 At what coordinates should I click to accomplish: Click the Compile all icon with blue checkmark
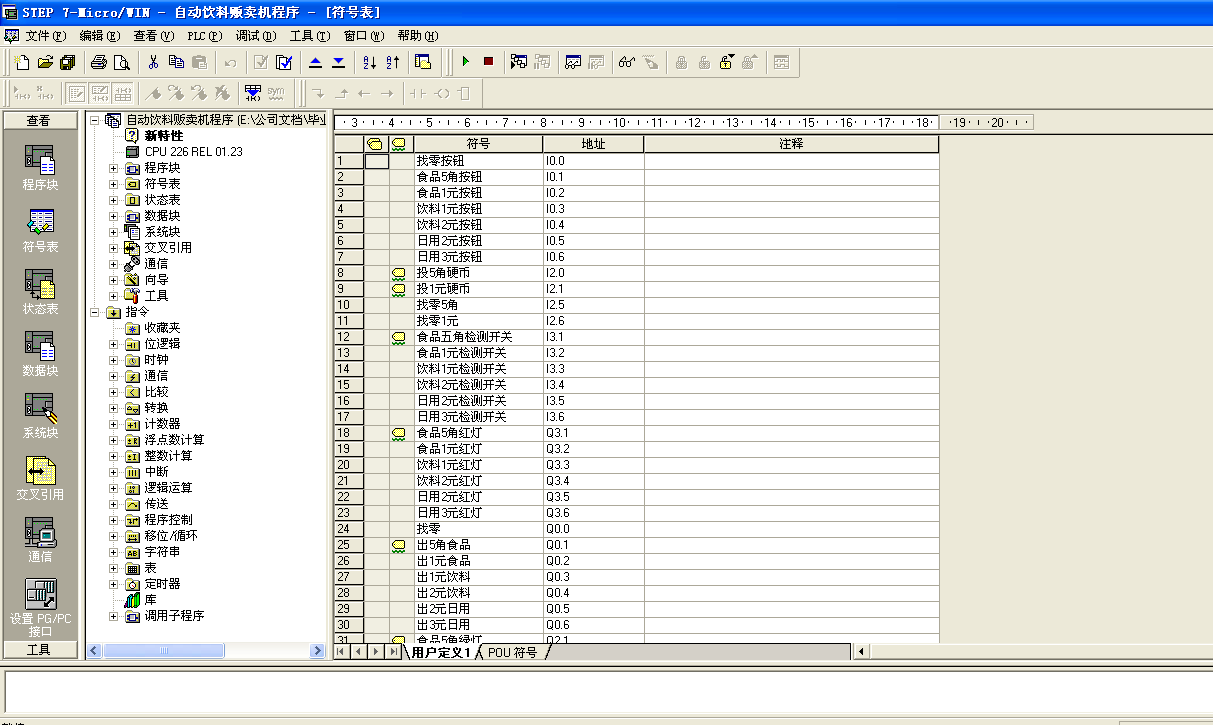point(284,62)
